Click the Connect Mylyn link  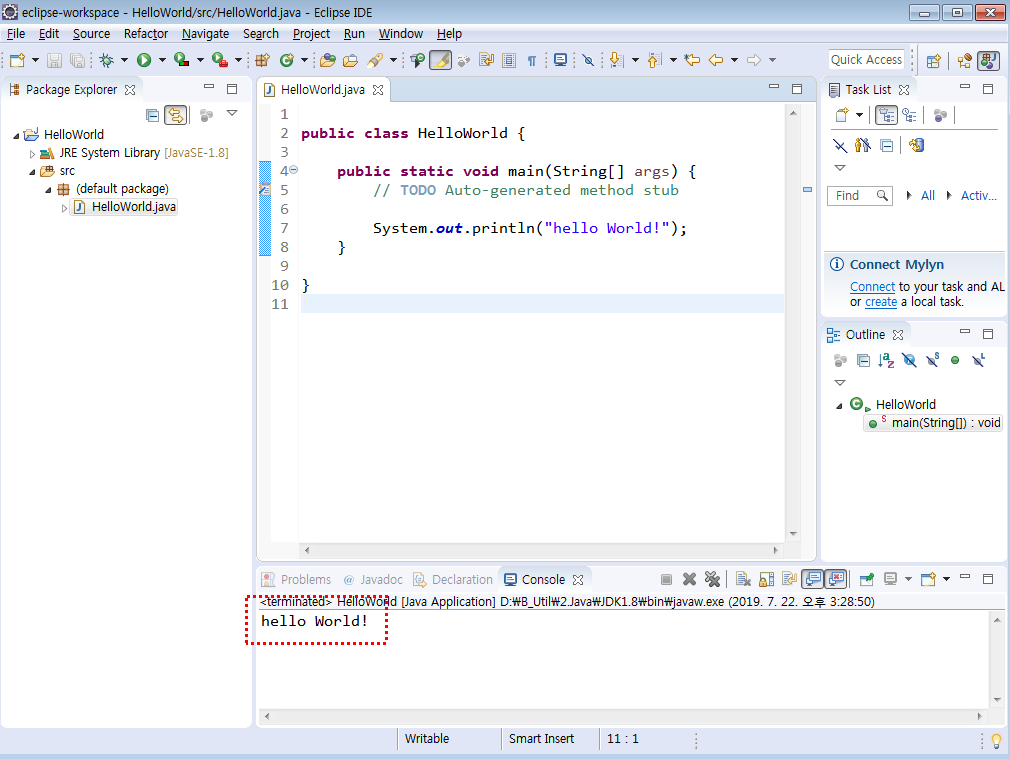tap(872, 287)
